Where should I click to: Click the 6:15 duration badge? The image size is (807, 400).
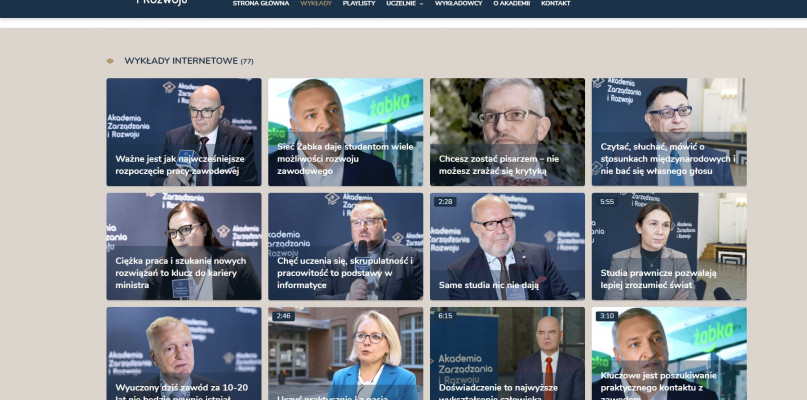pyautogui.click(x=445, y=316)
